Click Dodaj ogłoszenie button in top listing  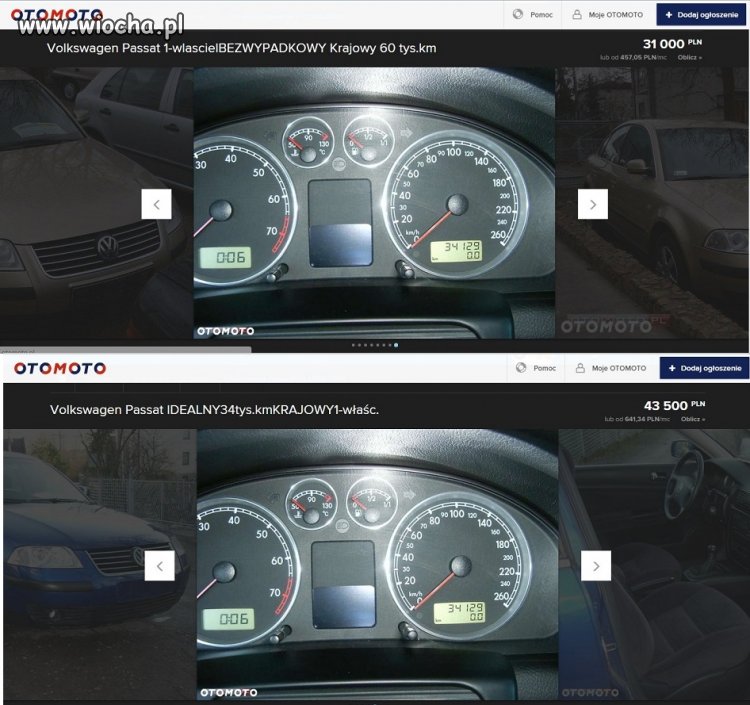(x=702, y=15)
